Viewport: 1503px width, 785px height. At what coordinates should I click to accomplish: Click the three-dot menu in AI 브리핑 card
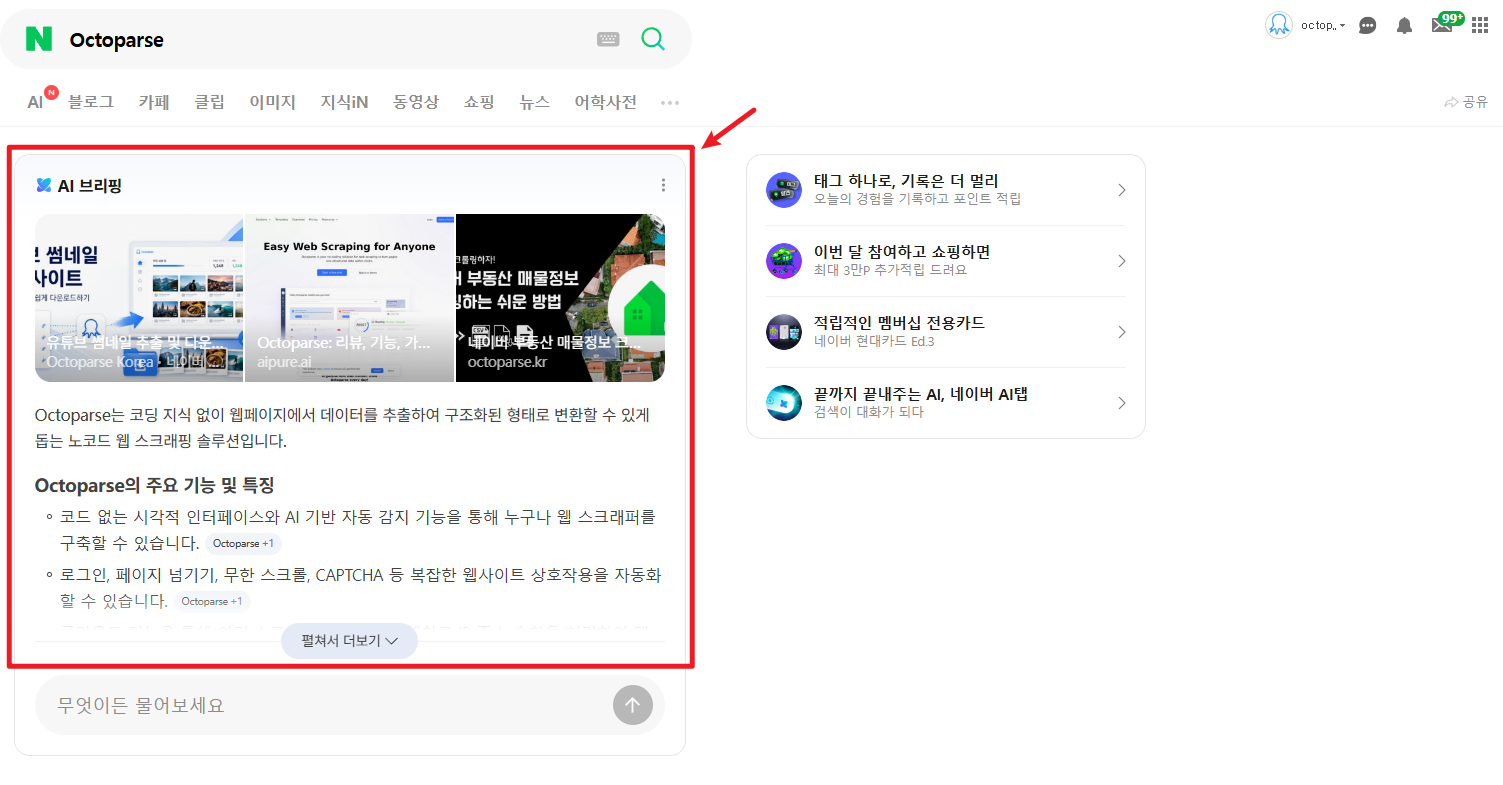(x=663, y=185)
